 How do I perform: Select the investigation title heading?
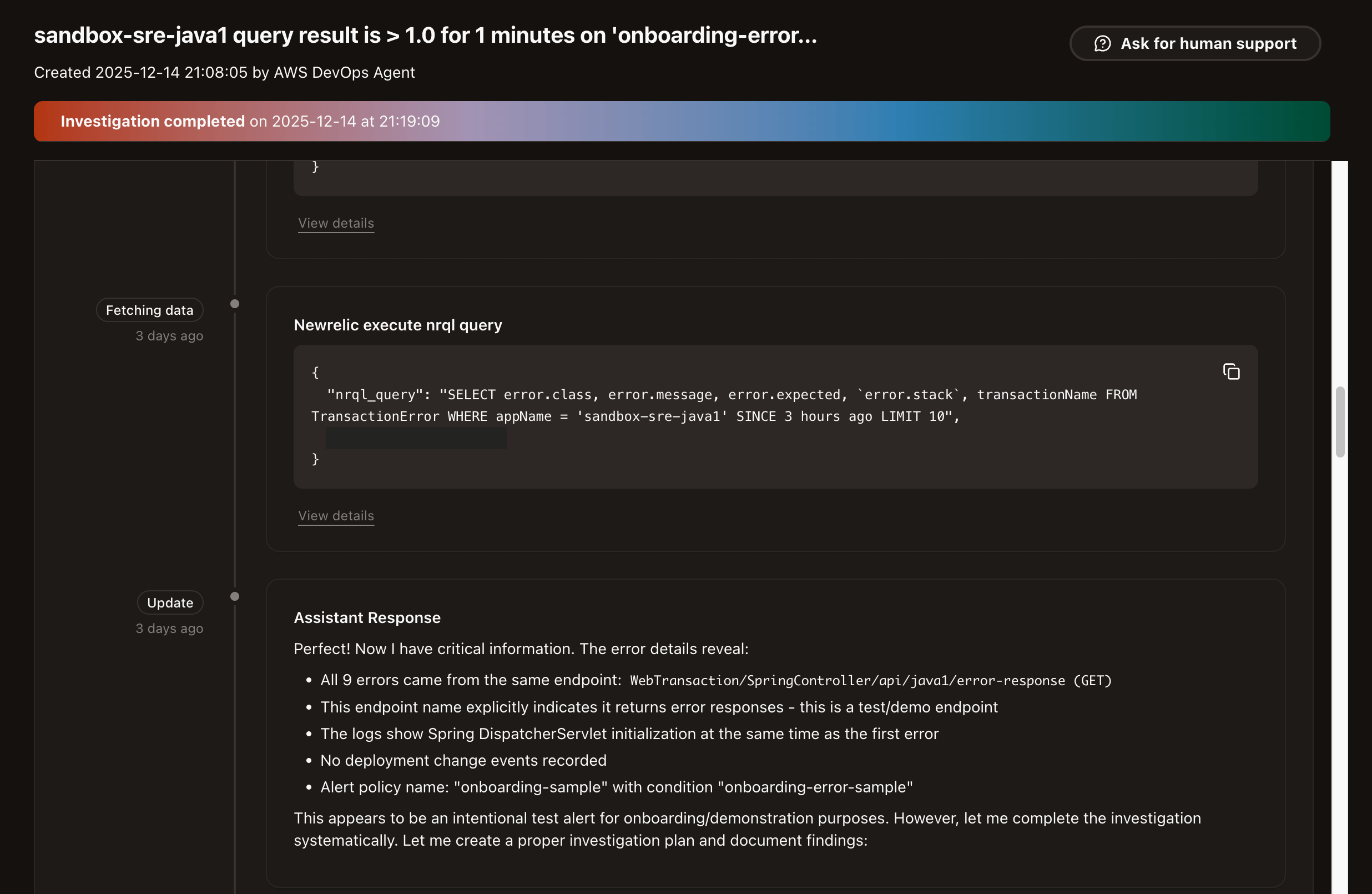(426, 34)
